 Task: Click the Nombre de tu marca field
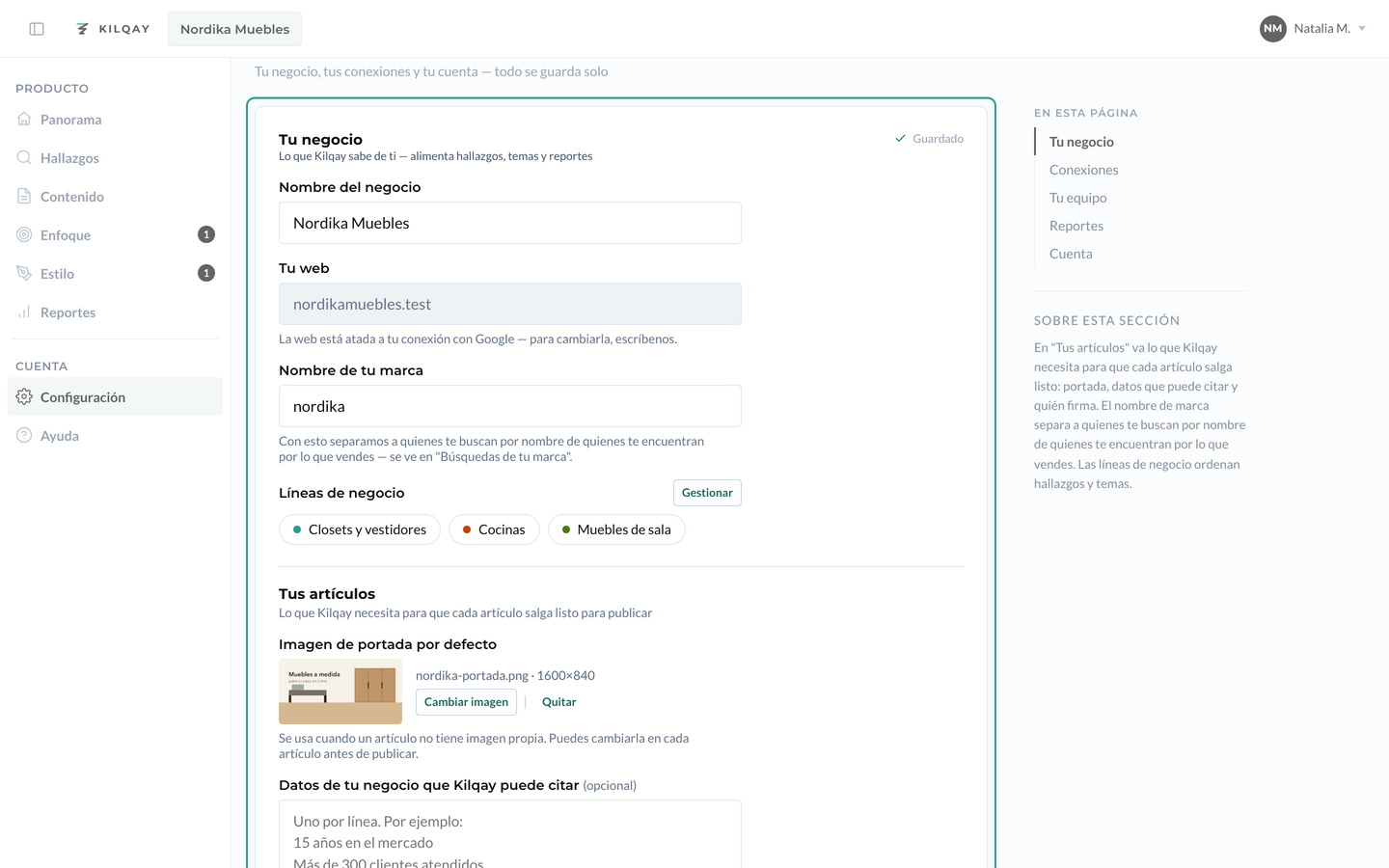510,406
